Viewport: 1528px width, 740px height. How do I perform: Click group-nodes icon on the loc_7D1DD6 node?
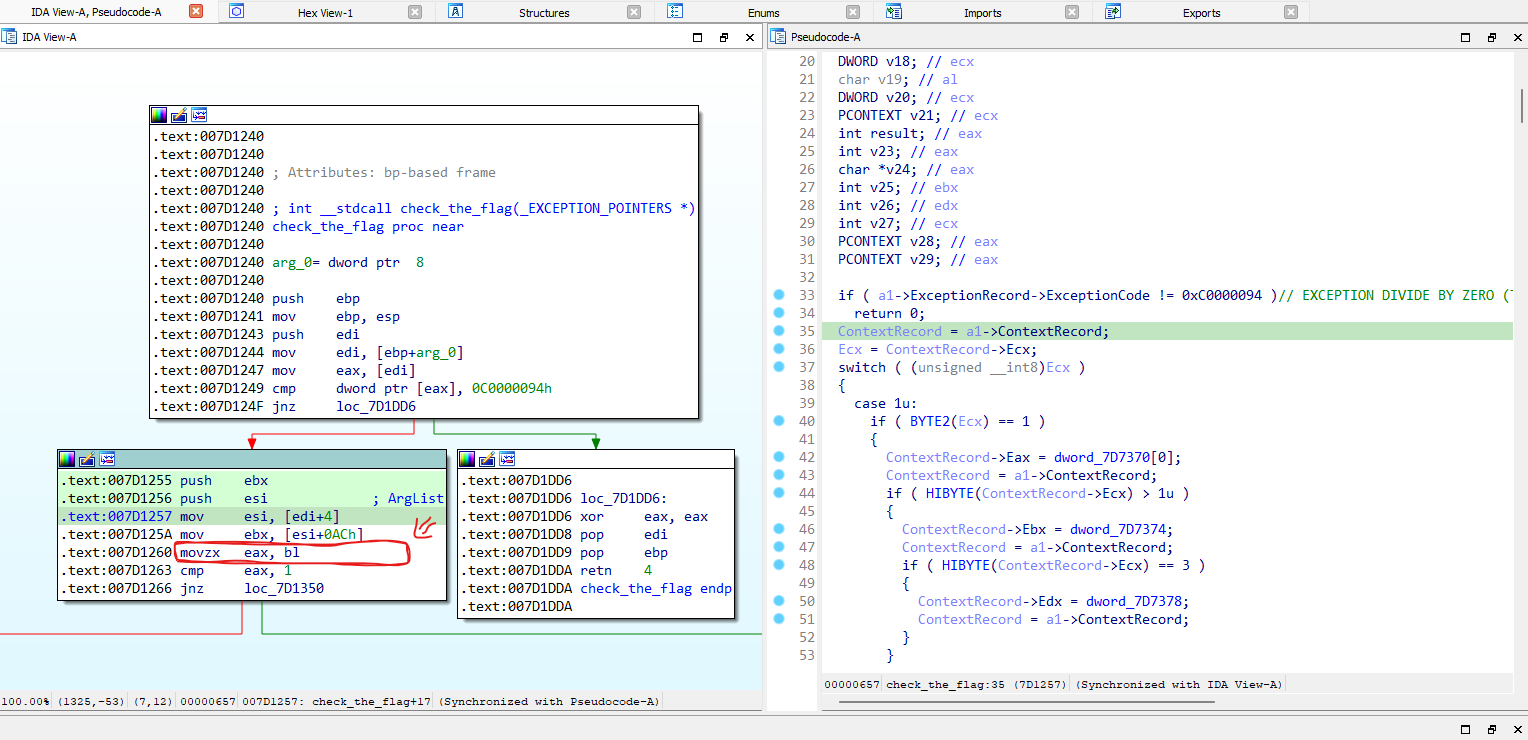507,459
